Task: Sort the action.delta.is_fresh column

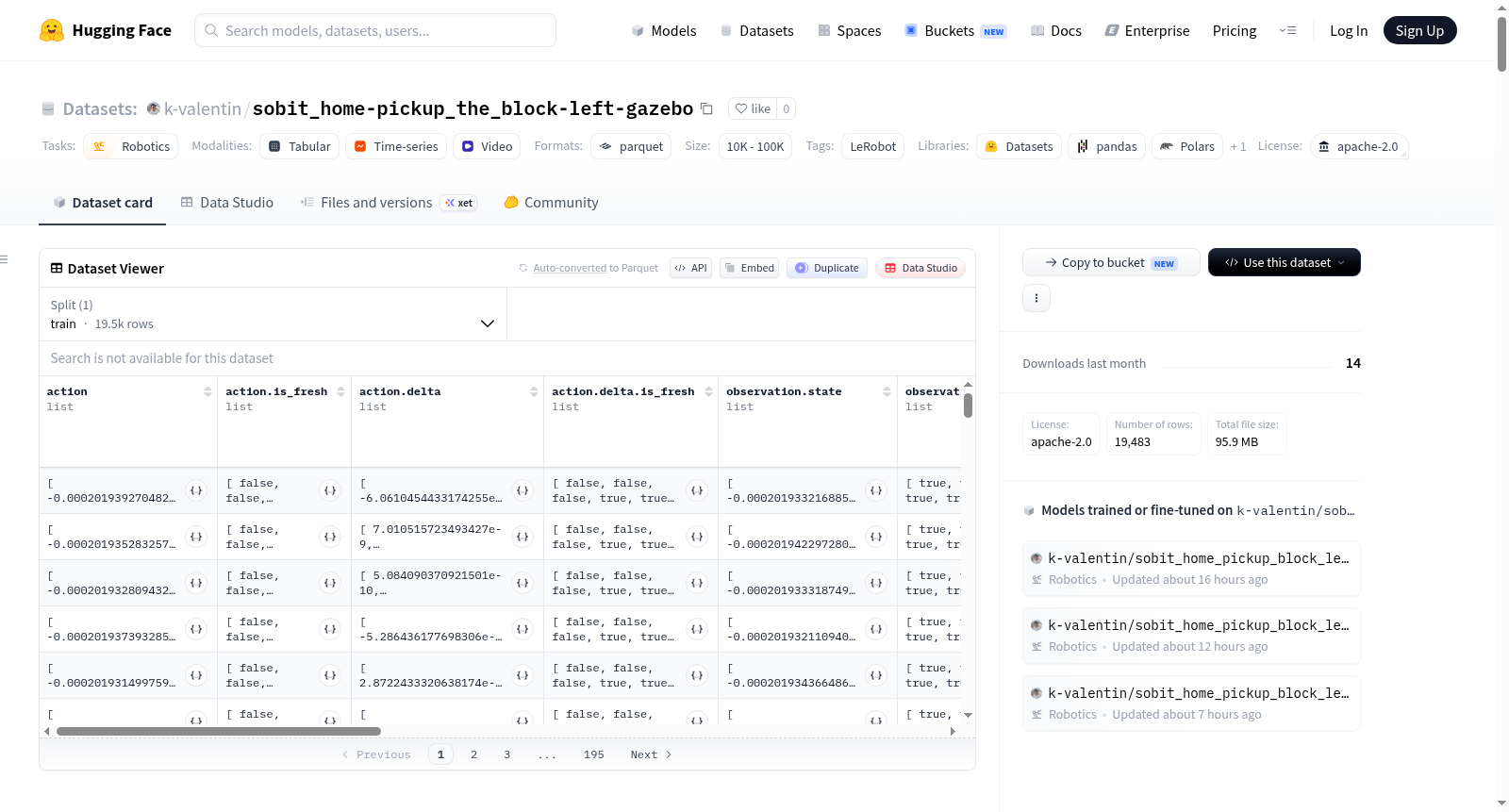Action: click(708, 391)
